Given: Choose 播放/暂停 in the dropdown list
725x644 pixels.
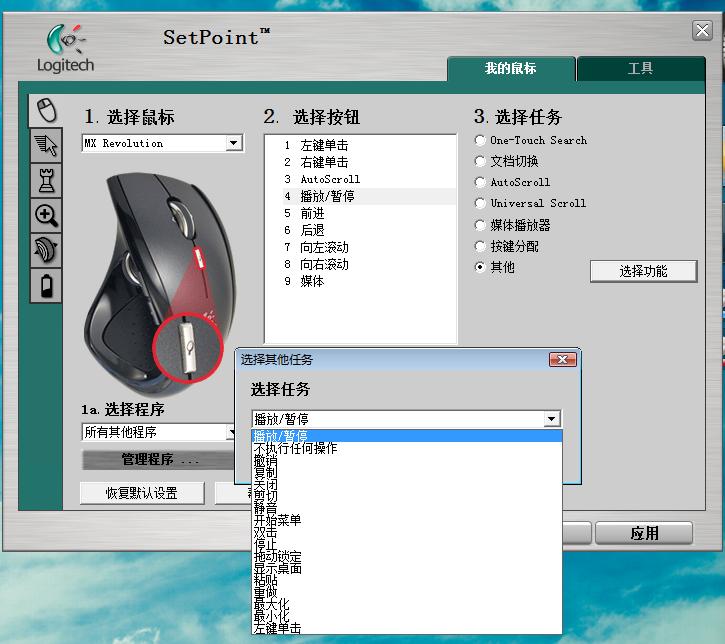Looking at the screenshot, I should (407, 436).
